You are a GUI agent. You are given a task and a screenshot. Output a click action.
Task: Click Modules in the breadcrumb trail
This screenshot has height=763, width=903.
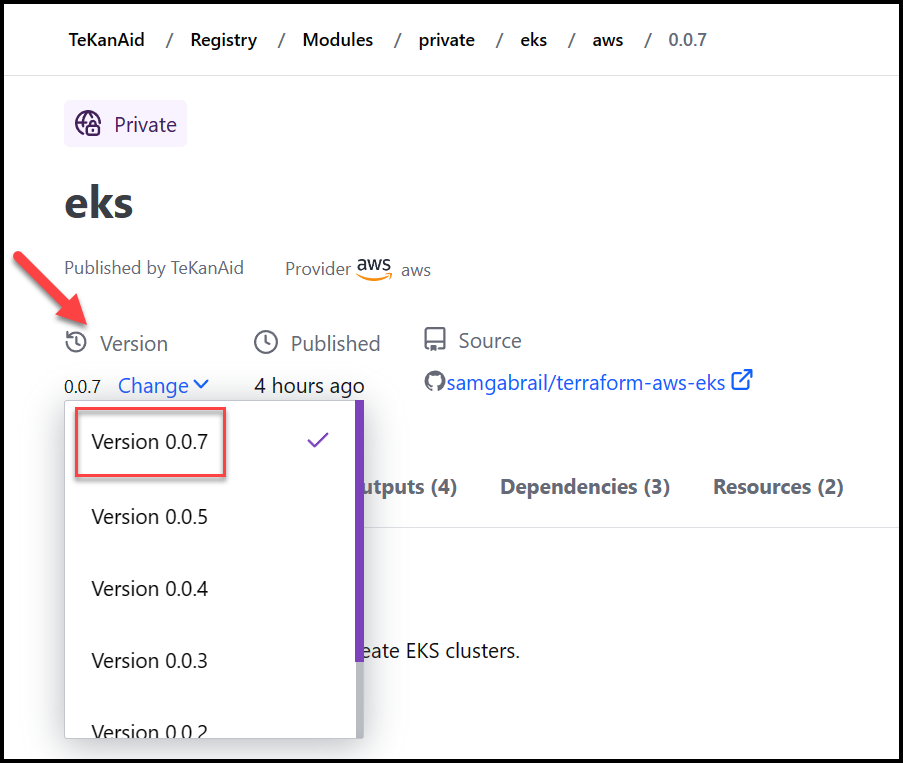(337, 39)
